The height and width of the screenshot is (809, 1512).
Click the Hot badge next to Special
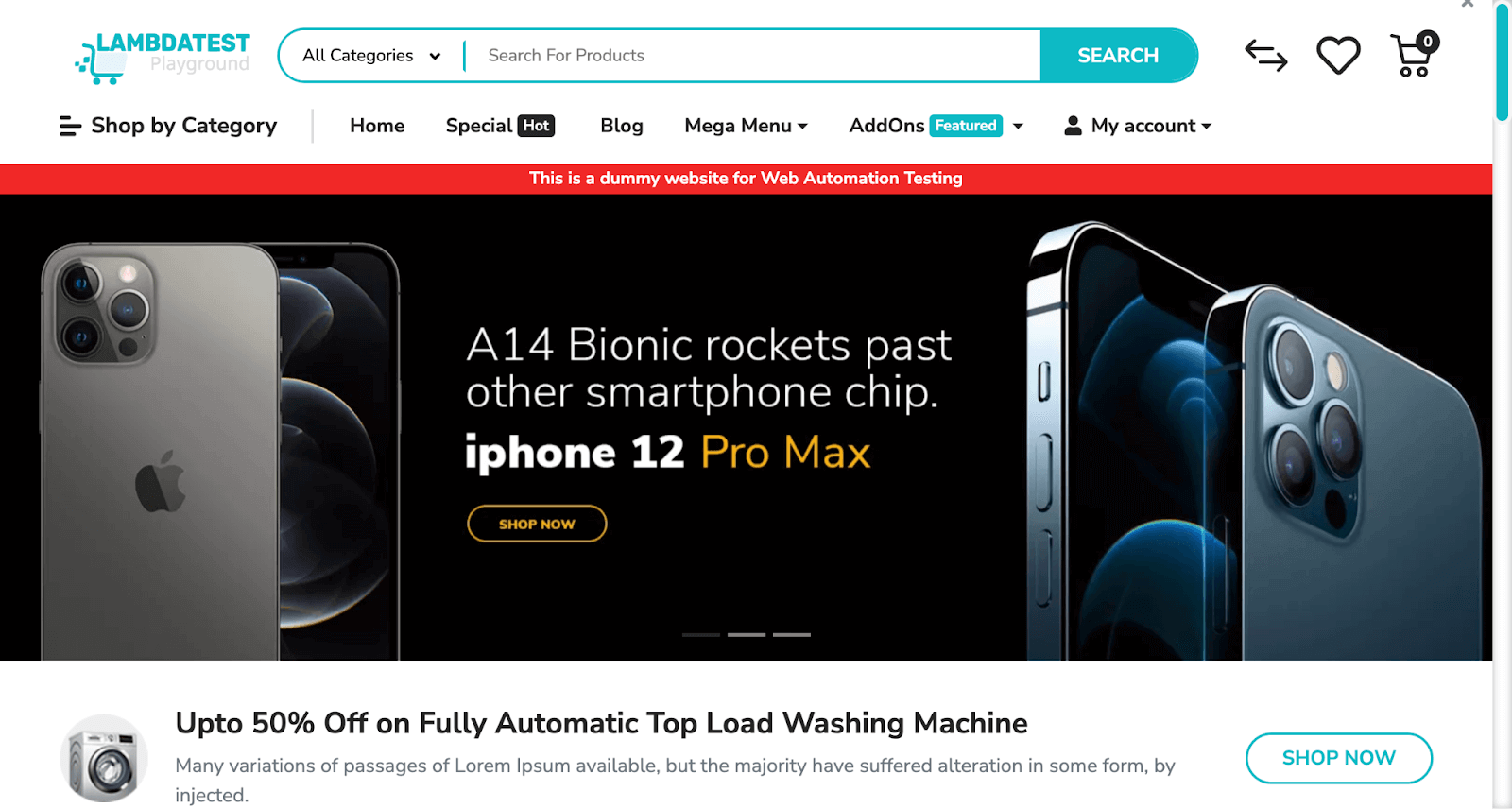pyautogui.click(x=536, y=126)
